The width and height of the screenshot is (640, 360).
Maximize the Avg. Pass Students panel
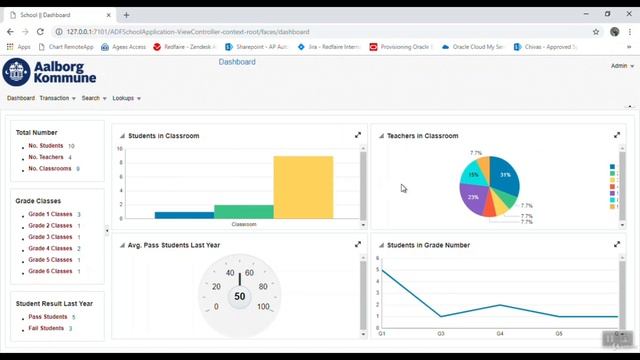[x=358, y=244]
